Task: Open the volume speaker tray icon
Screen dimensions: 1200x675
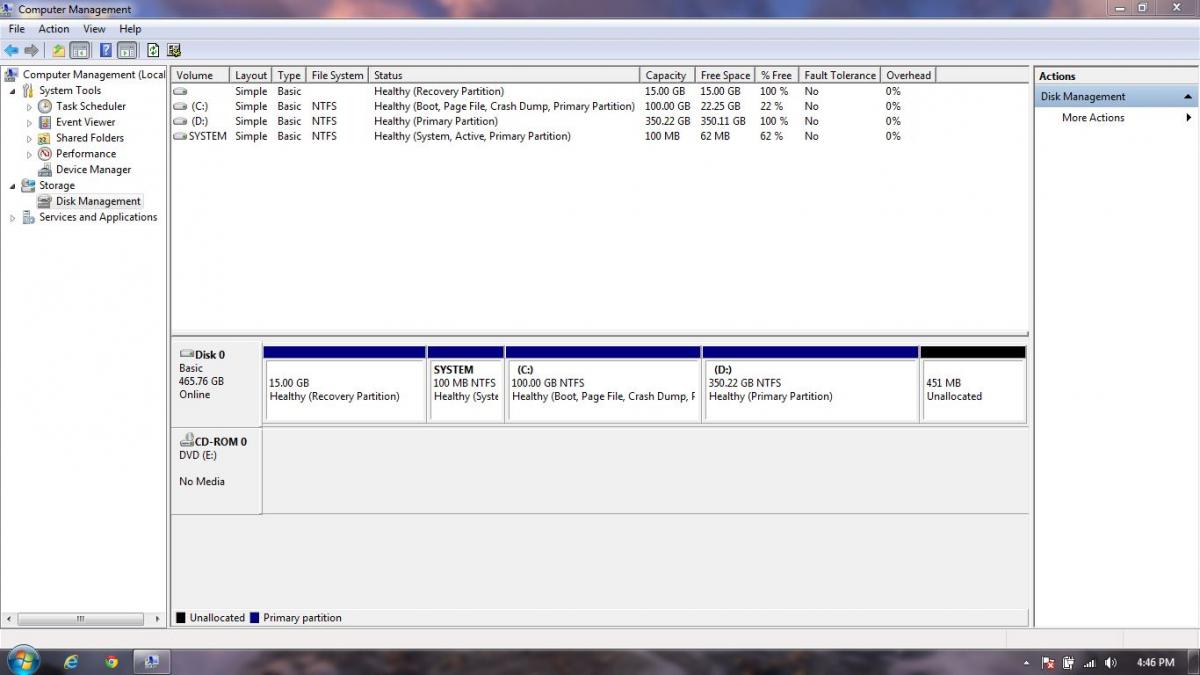Action: [x=1111, y=663]
